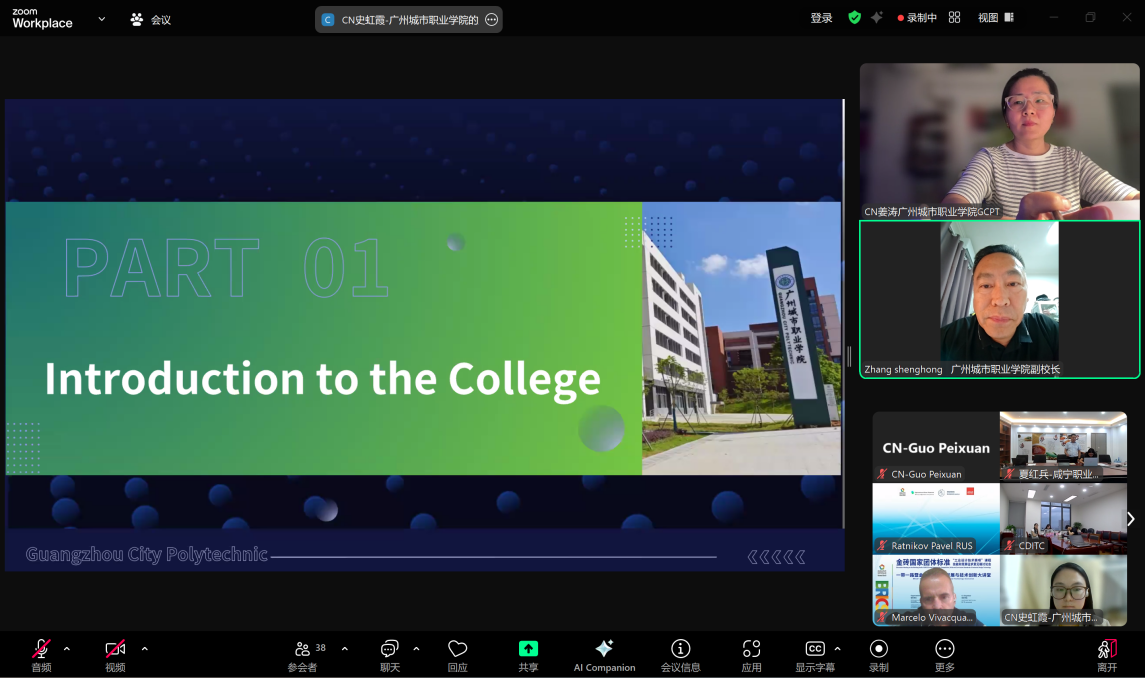Expand chat options arrow beside 聊天
This screenshot has width=1145, height=678.
416,649
